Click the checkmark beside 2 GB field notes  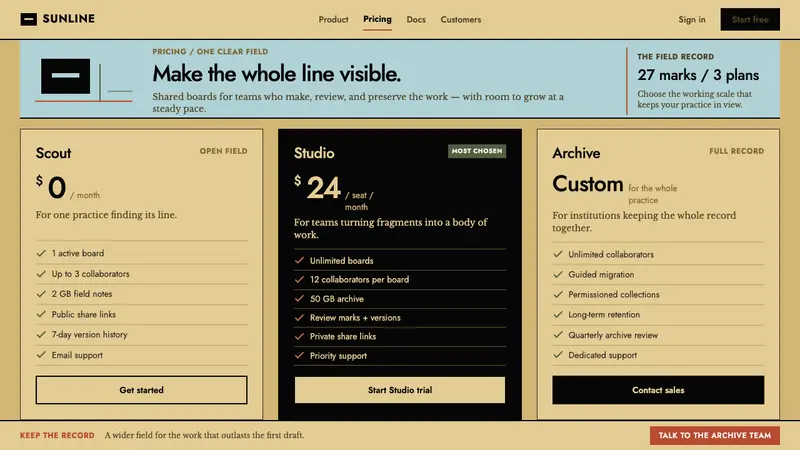coord(41,294)
